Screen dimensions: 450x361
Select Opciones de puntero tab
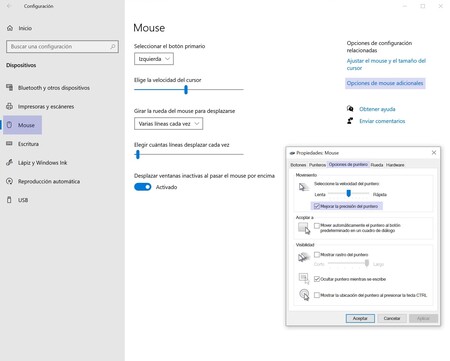pos(348,164)
